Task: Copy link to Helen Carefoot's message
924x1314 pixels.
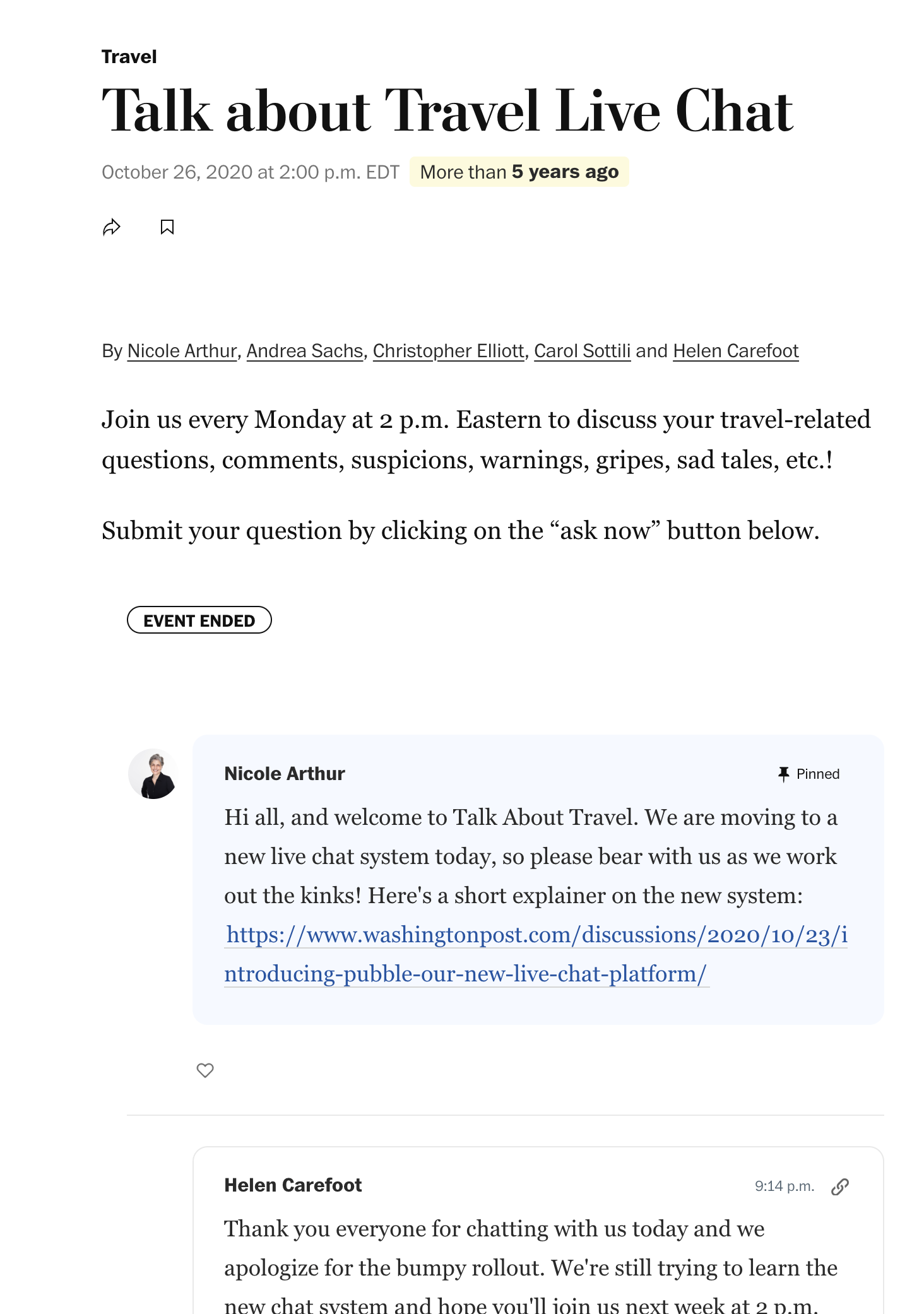Action: tap(840, 1187)
